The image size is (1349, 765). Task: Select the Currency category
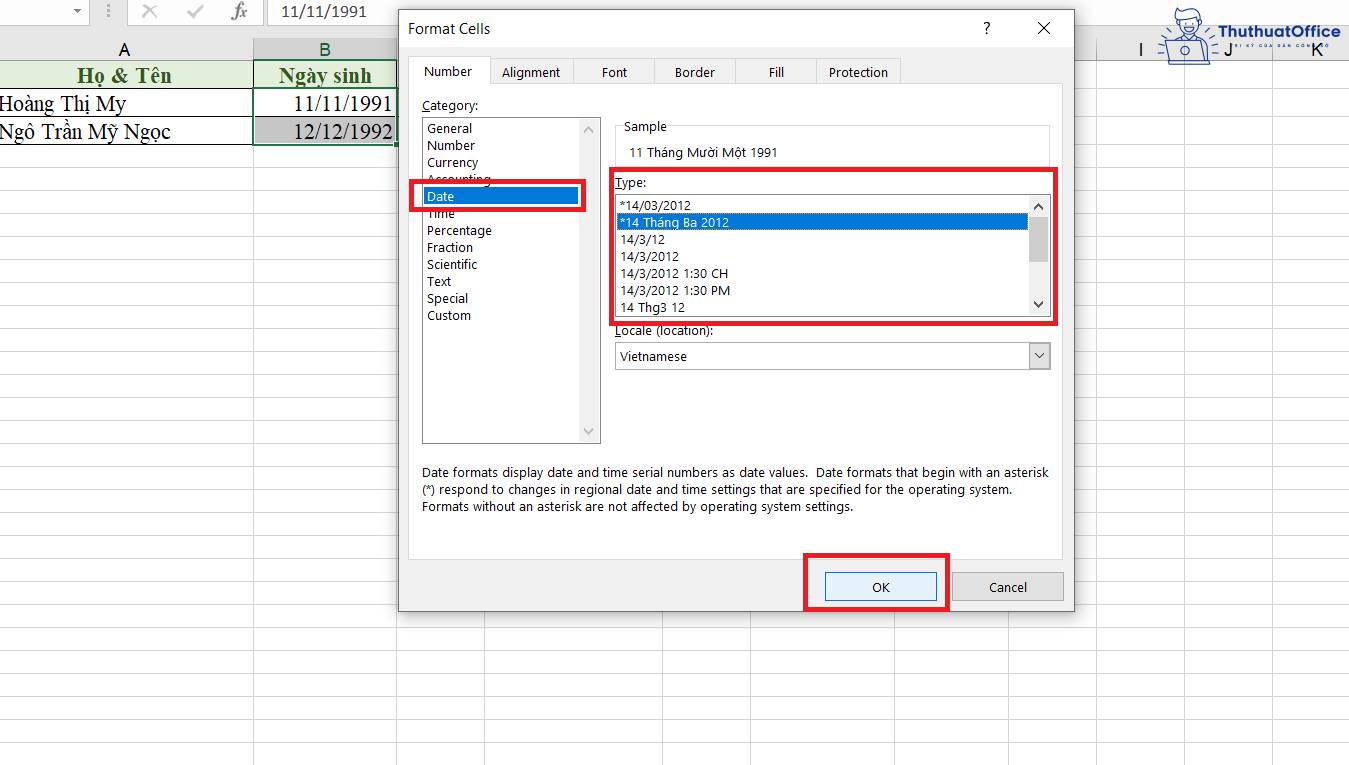[452, 162]
